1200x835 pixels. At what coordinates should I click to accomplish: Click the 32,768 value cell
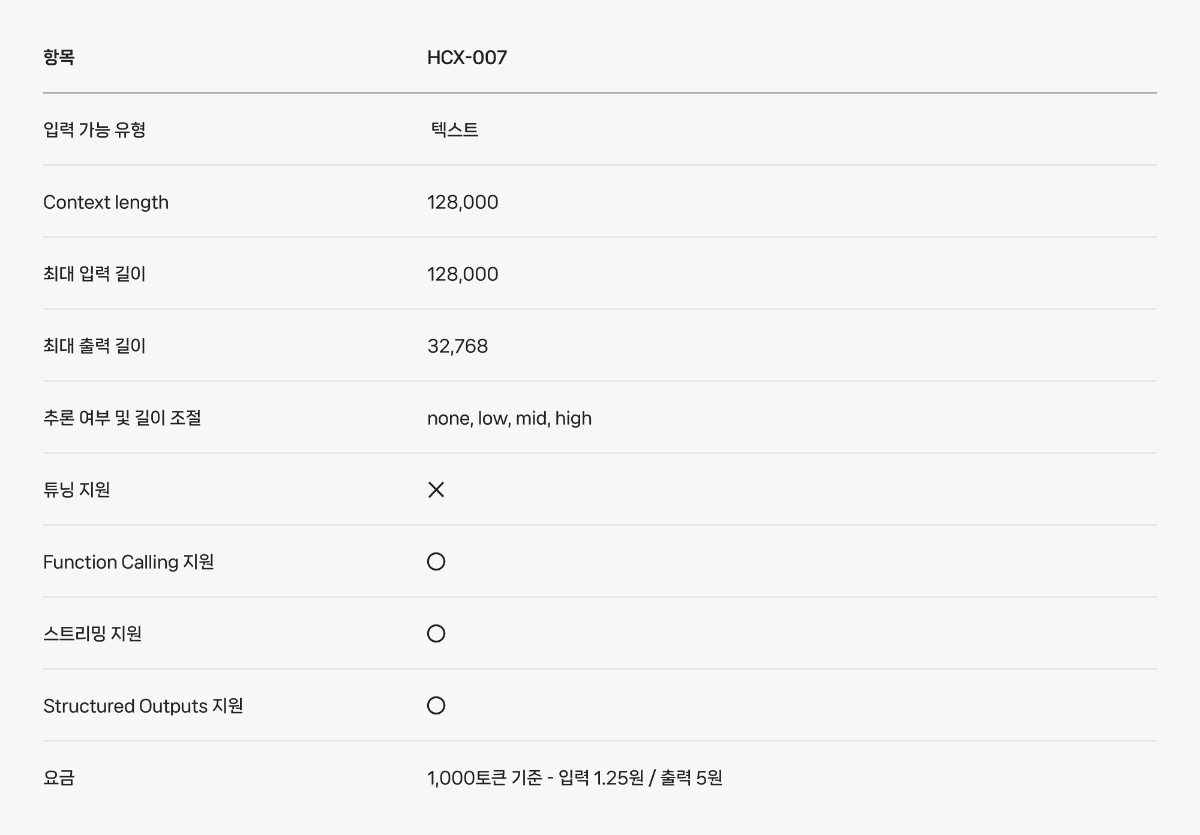coord(458,346)
